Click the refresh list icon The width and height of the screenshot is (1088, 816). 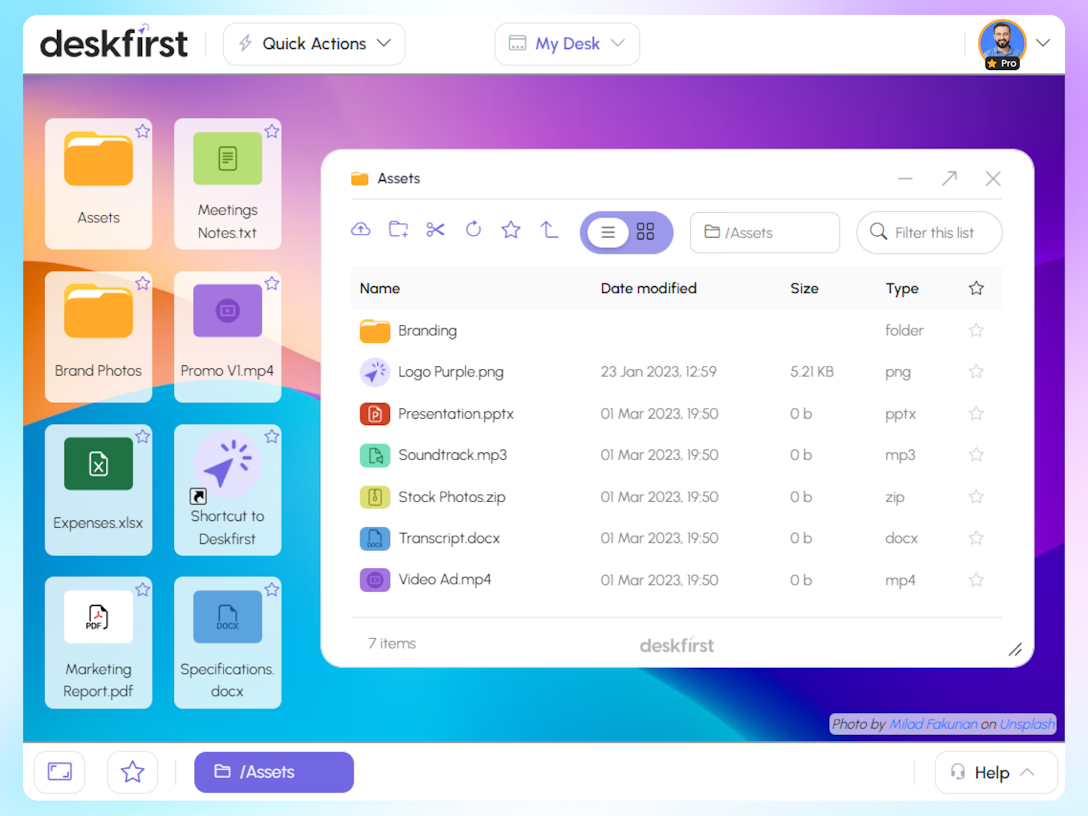pos(473,230)
